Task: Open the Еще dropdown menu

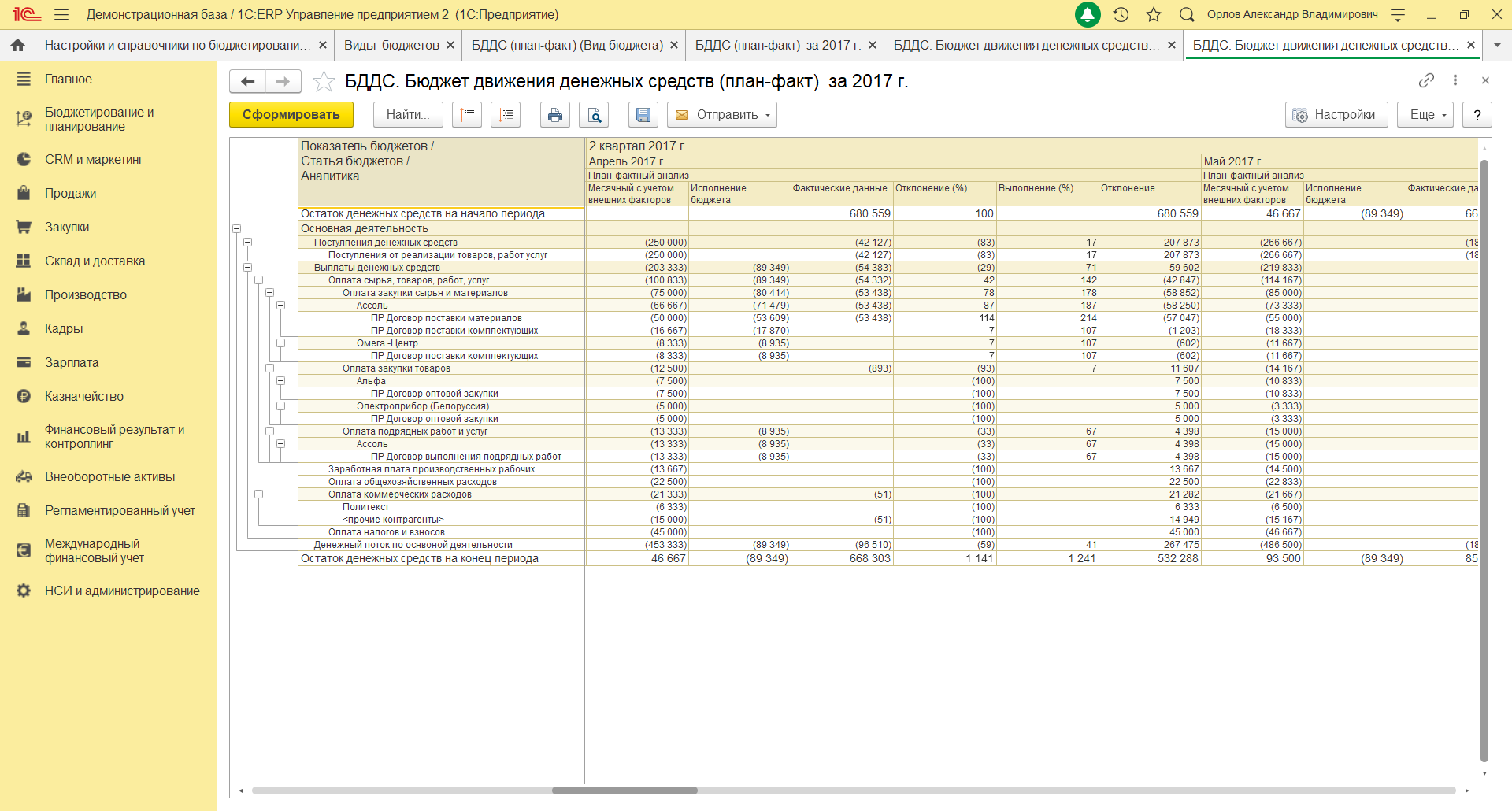Action: click(1425, 114)
